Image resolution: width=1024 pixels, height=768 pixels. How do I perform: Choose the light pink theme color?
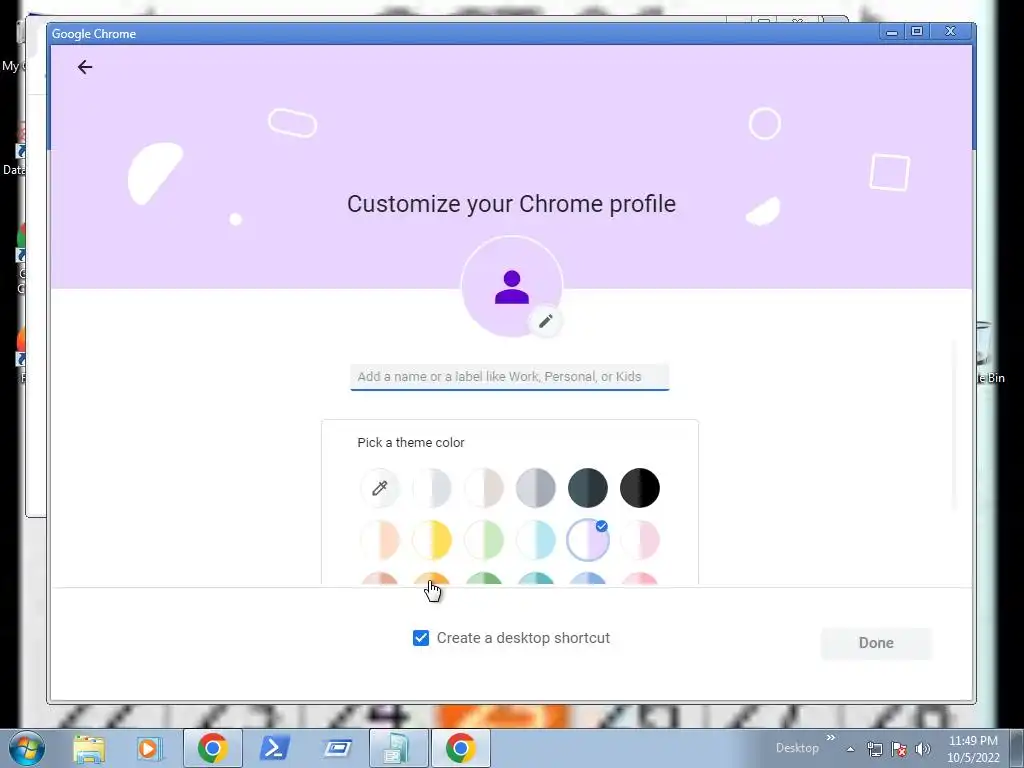point(639,540)
